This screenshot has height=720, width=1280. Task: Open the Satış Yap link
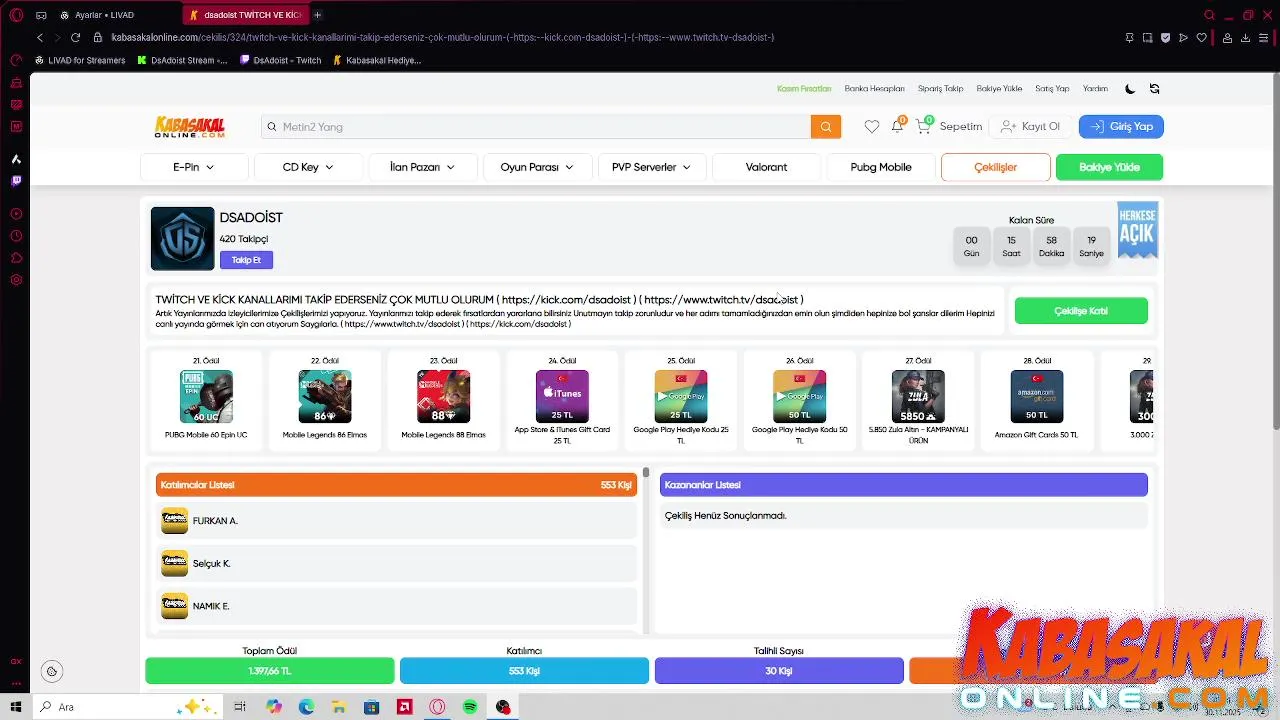pyautogui.click(x=1052, y=89)
